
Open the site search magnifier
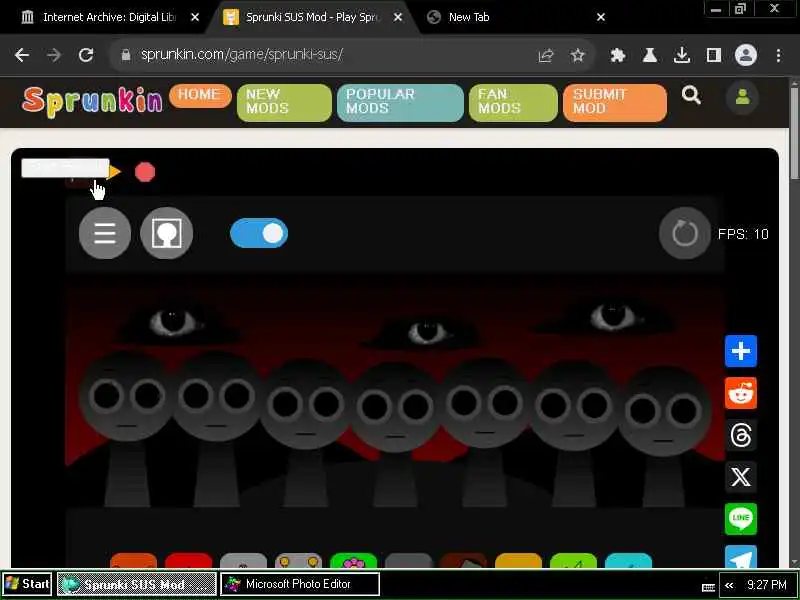[691, 95]
